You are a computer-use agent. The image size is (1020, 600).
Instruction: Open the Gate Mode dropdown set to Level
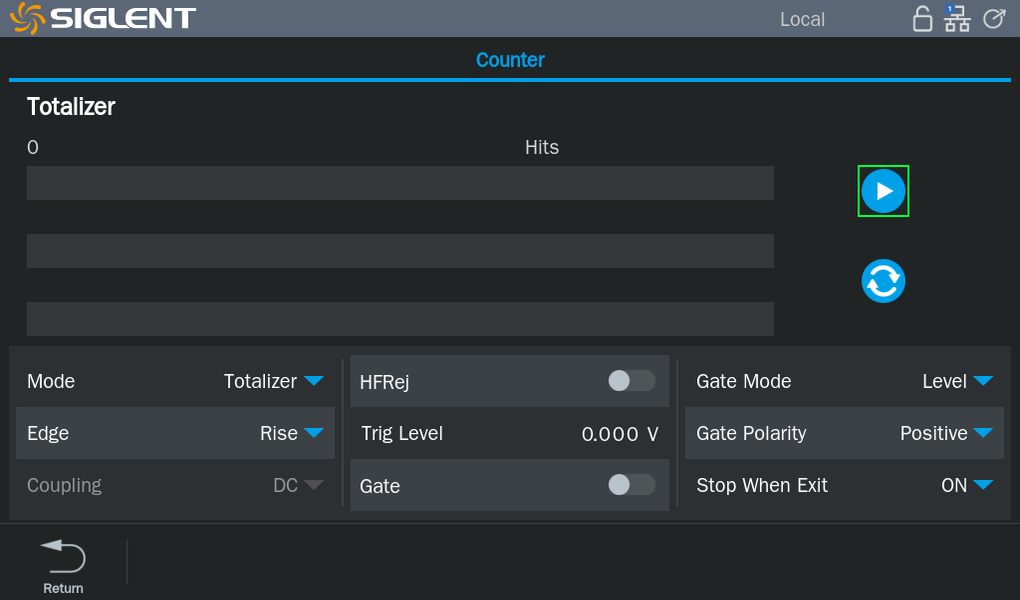(957, 381)
